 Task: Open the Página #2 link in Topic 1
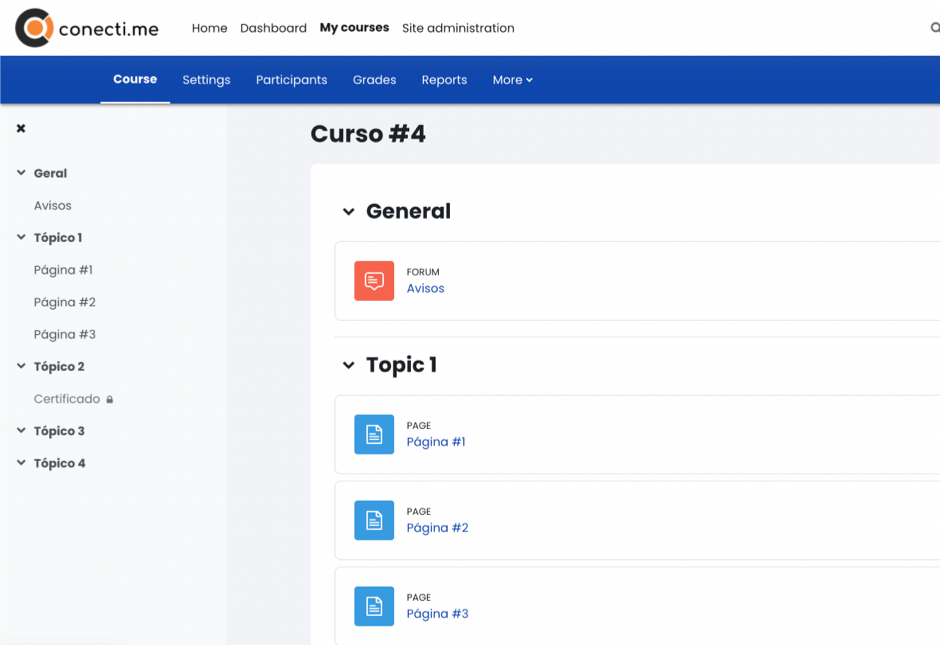click(x=437, y=528)
